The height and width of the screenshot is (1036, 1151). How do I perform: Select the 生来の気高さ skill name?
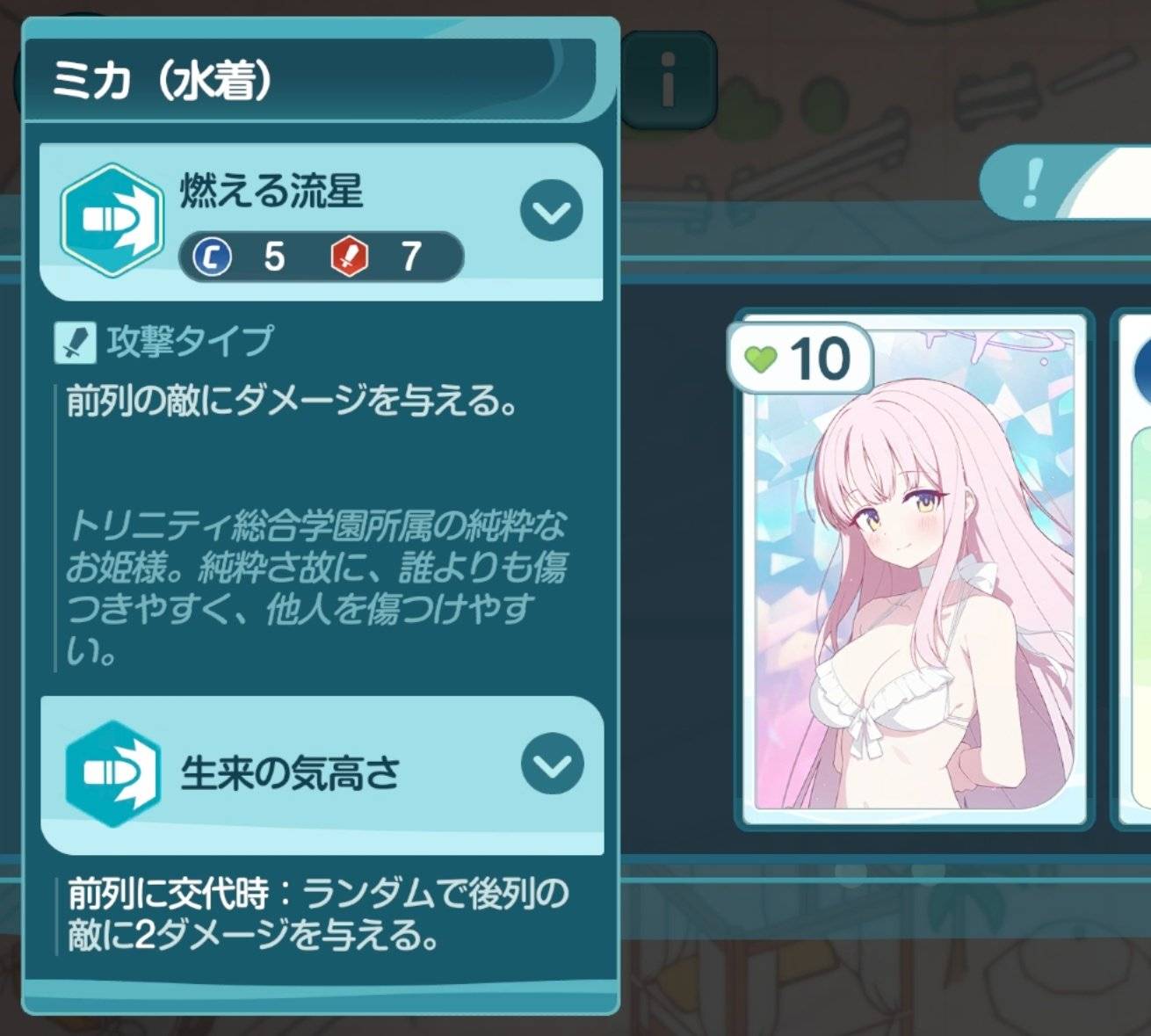pyautogui.click(x=290, y=774)
